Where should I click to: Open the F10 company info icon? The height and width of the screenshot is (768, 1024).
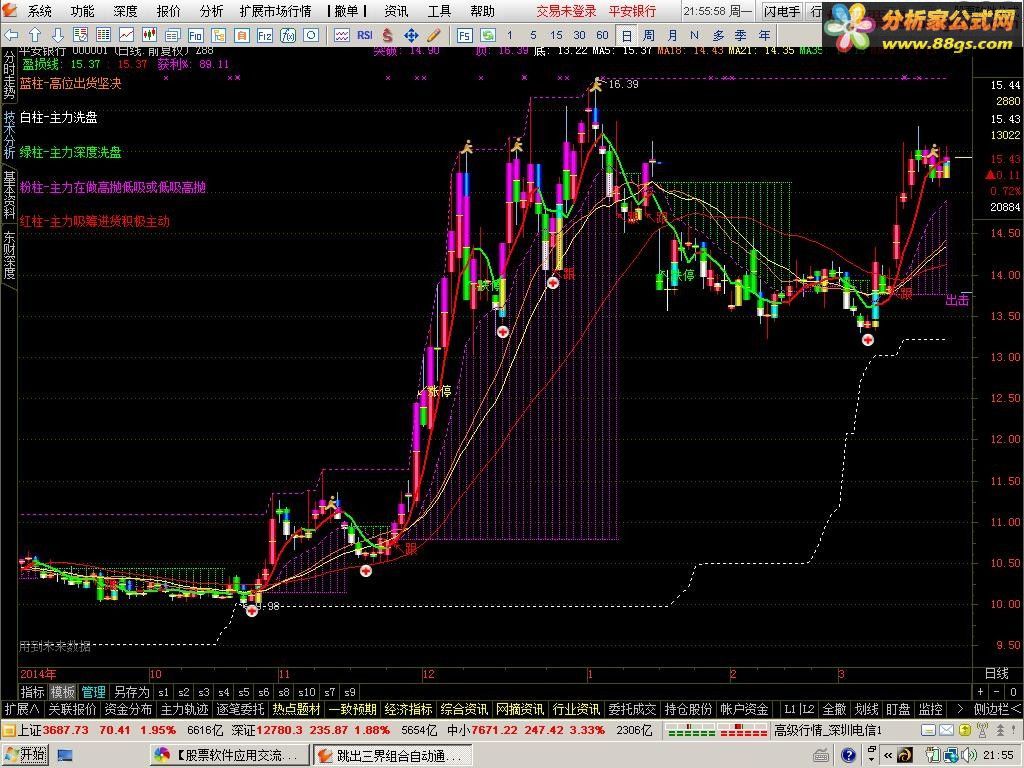195,35
